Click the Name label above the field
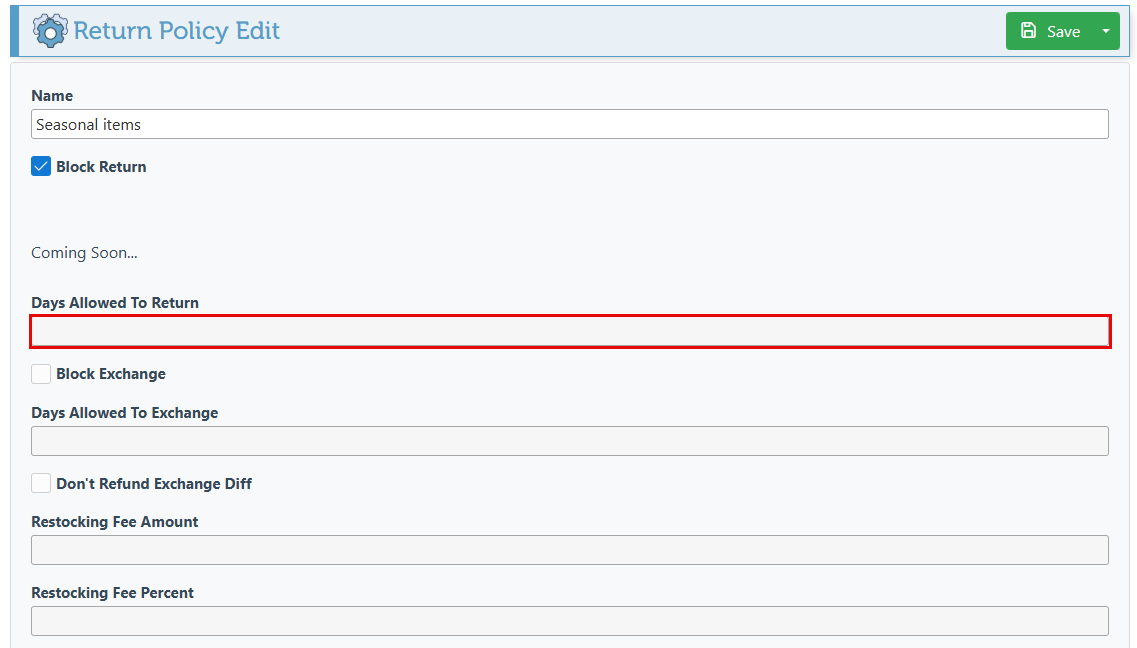1137x648 pixels. pyautogui.click(x=52, y=96)
